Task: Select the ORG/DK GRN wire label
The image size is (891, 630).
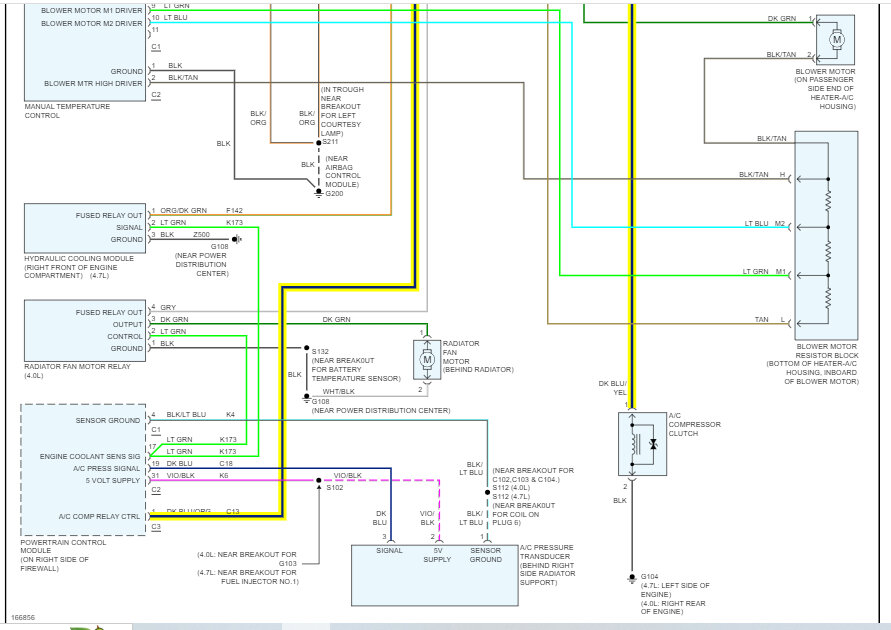Action: click(184, 210)
